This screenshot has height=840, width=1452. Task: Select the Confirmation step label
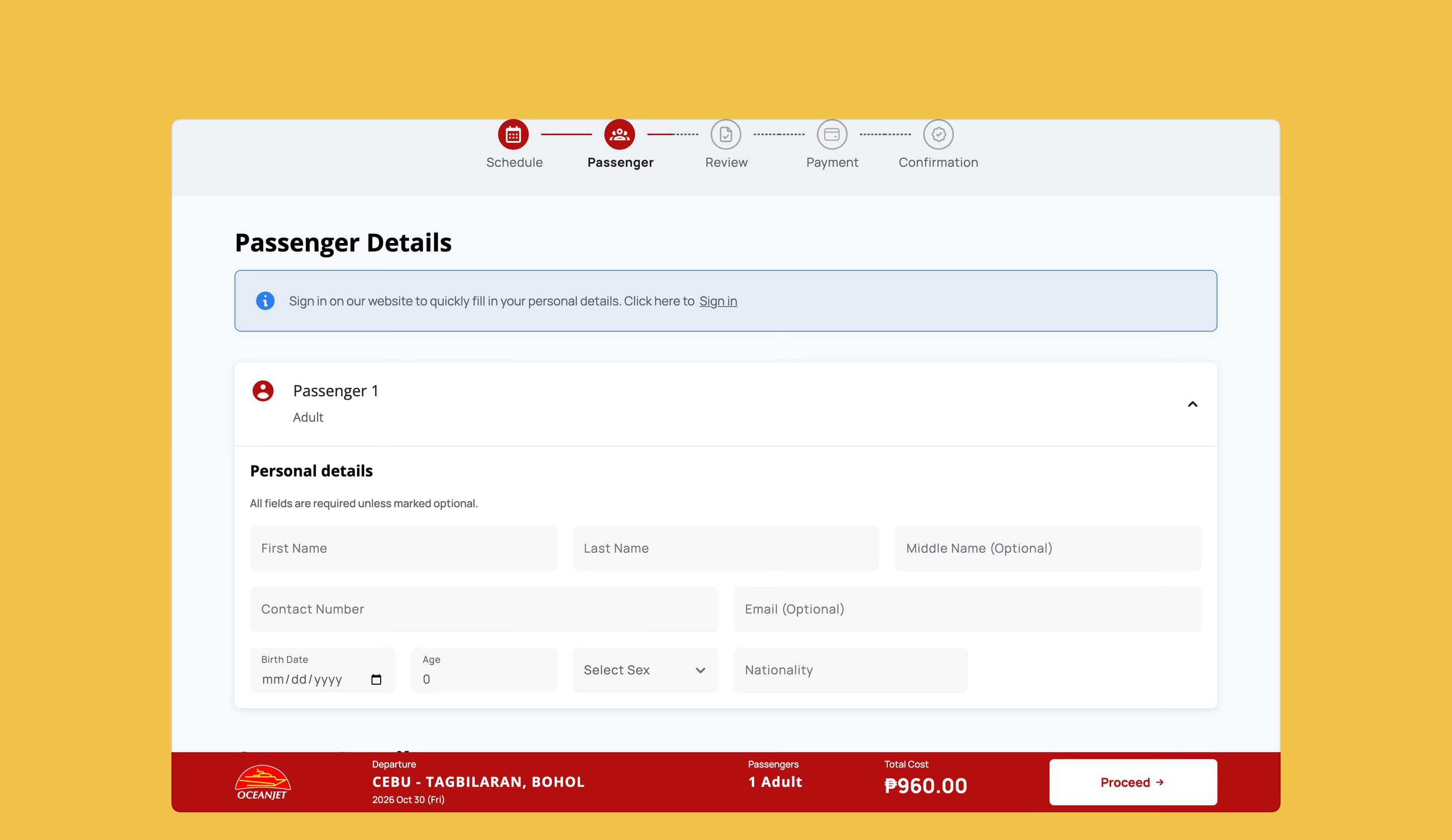(x=938, y=162)
